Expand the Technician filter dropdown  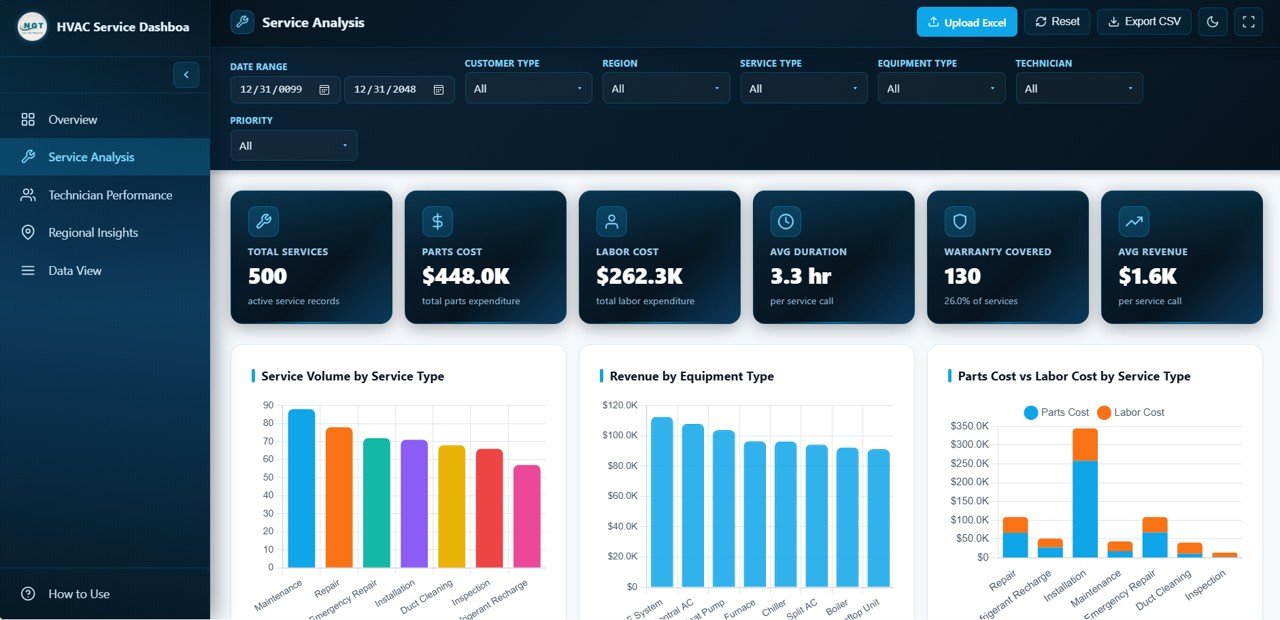tap(1079, 89)
